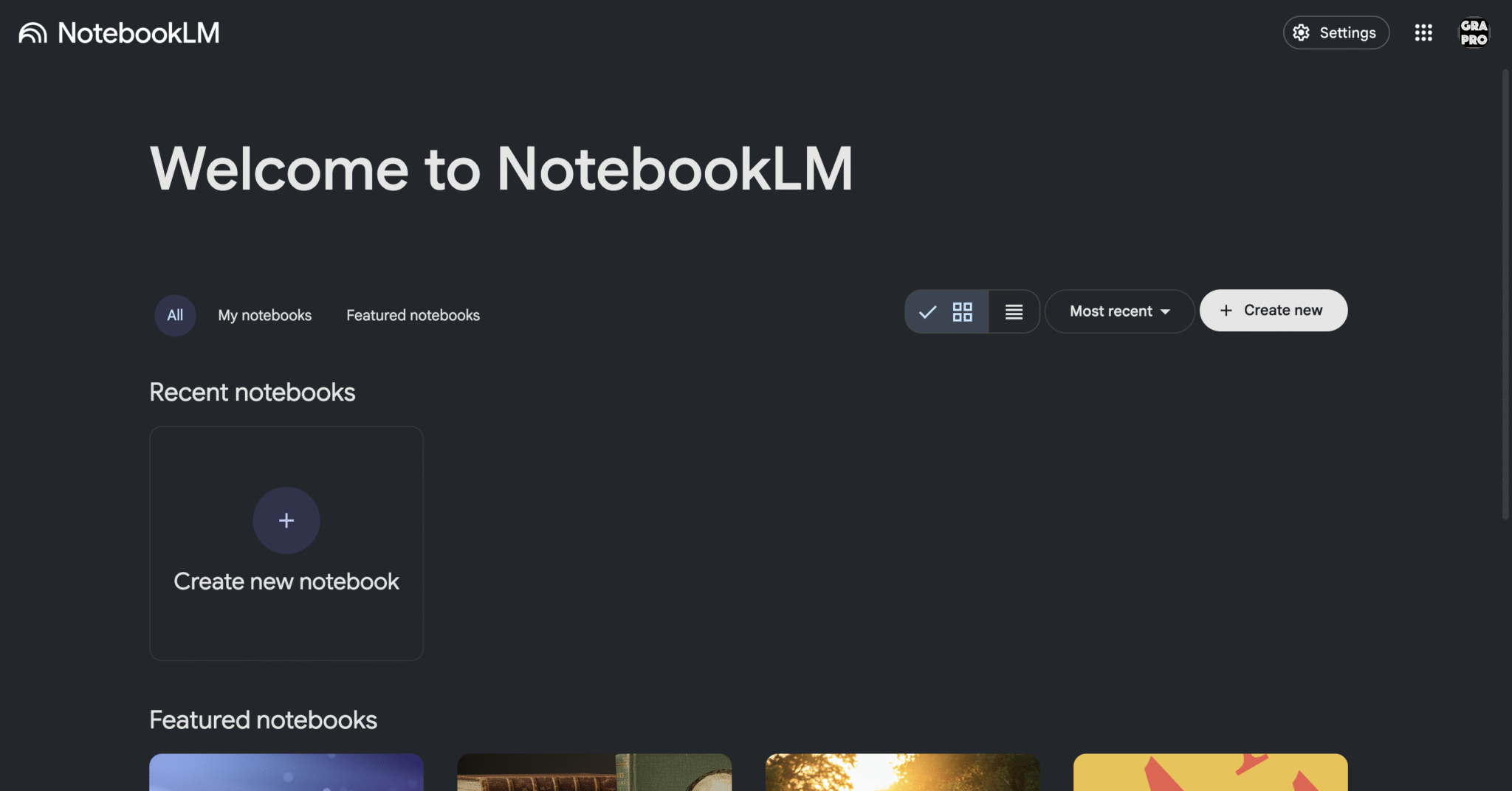
Task: Switch to list view display
Action: (1014, 311)
